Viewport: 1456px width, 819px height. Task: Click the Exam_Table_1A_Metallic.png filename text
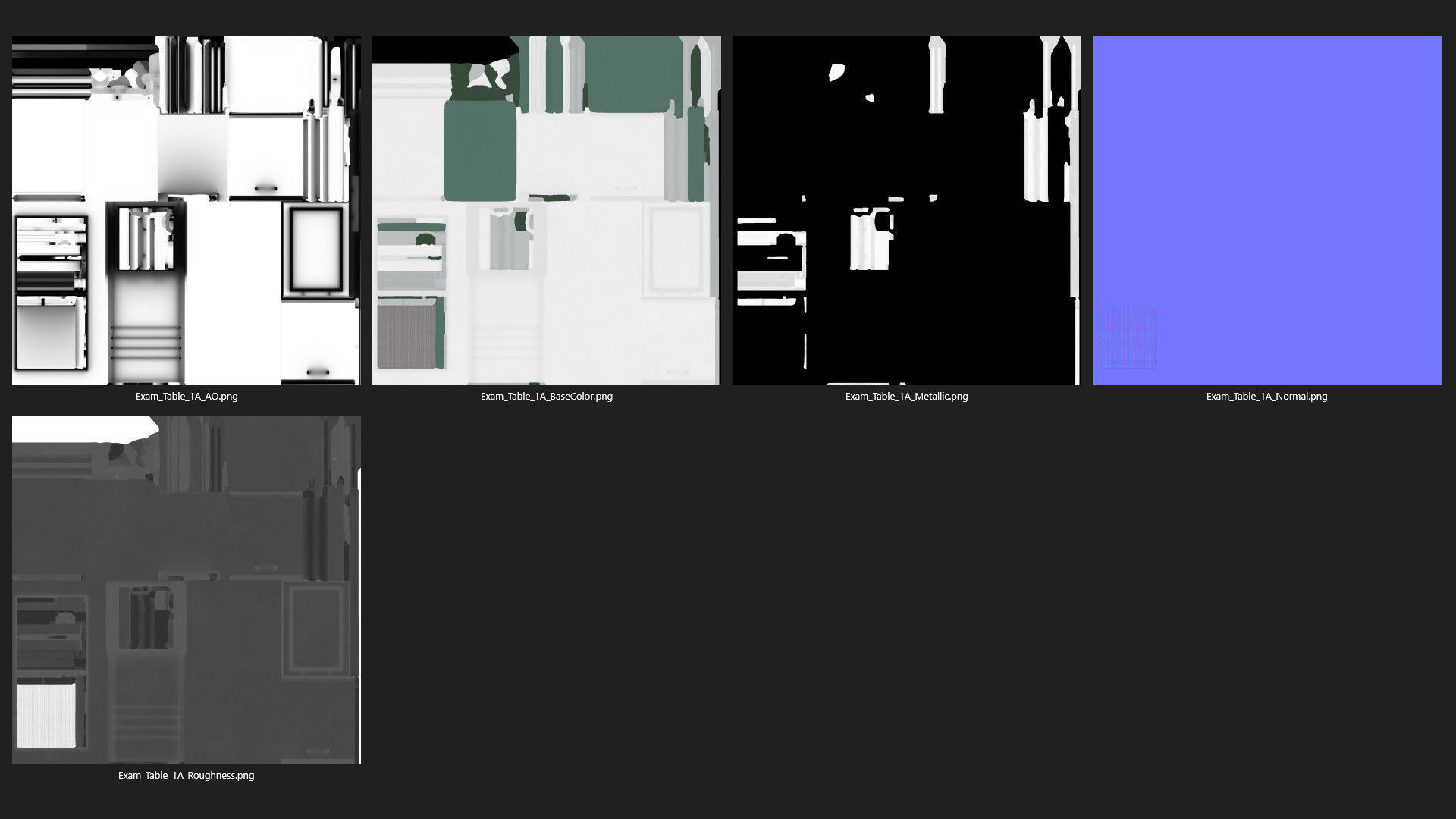906,396
